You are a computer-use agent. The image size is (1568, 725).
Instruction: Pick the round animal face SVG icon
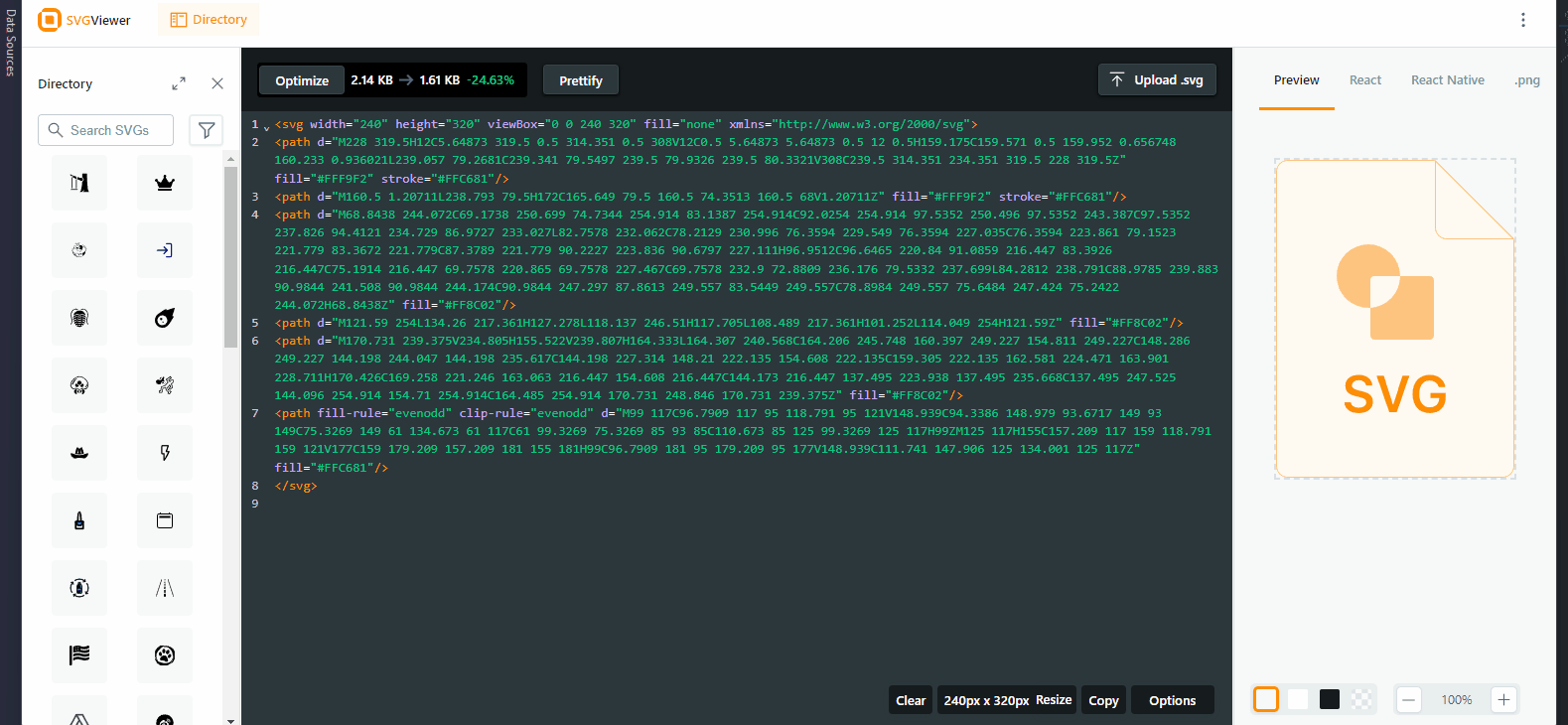coord(79,250)
